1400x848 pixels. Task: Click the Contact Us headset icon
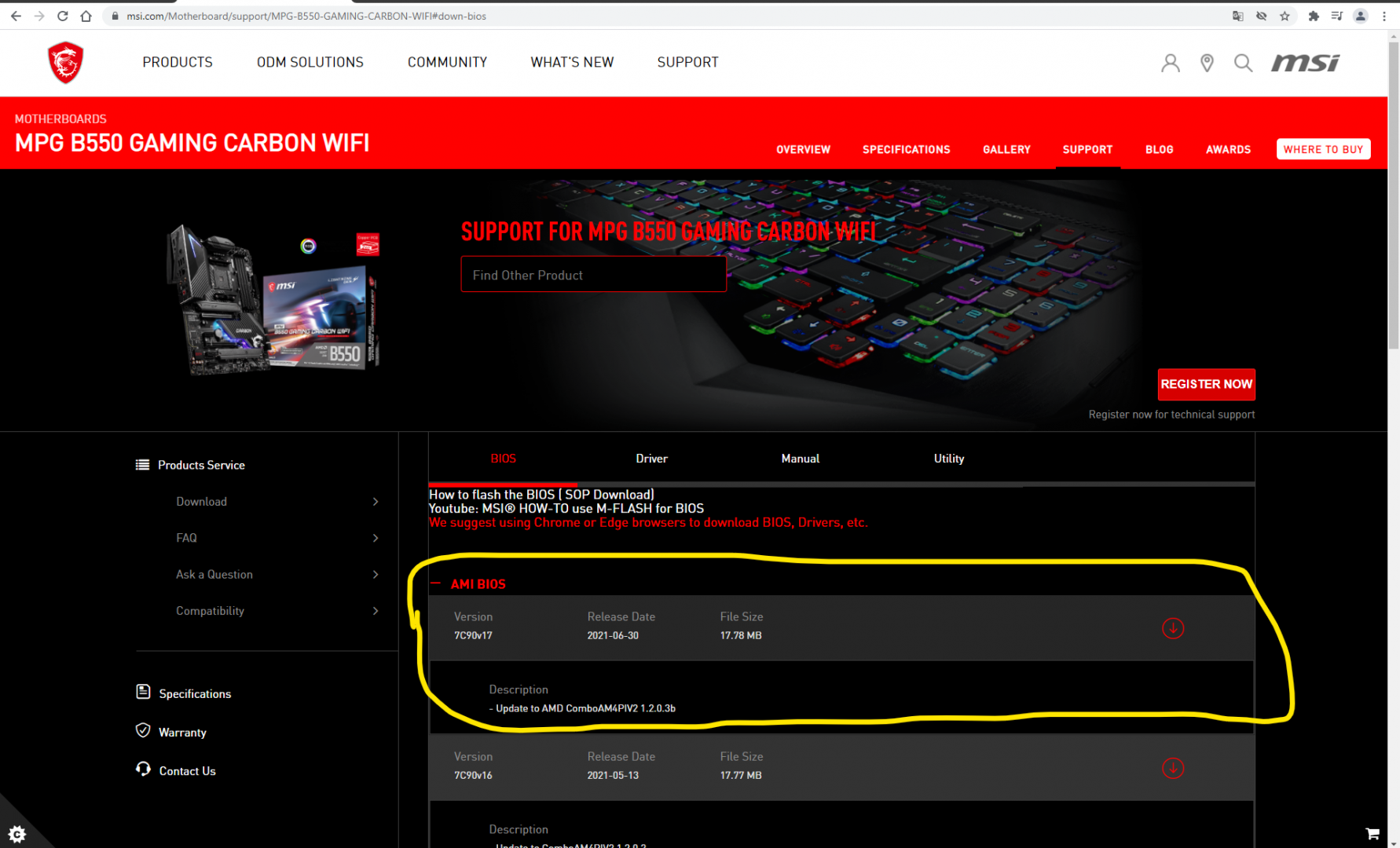pos(143,769)
